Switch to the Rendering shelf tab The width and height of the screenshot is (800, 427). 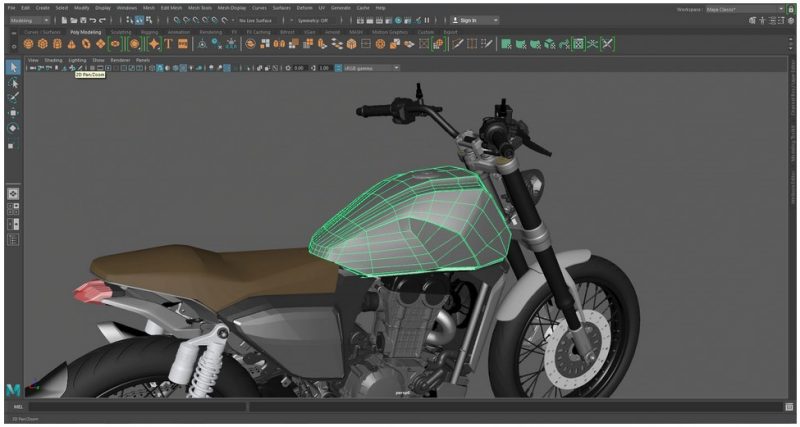pyautogui.click(x=211, y=32)
